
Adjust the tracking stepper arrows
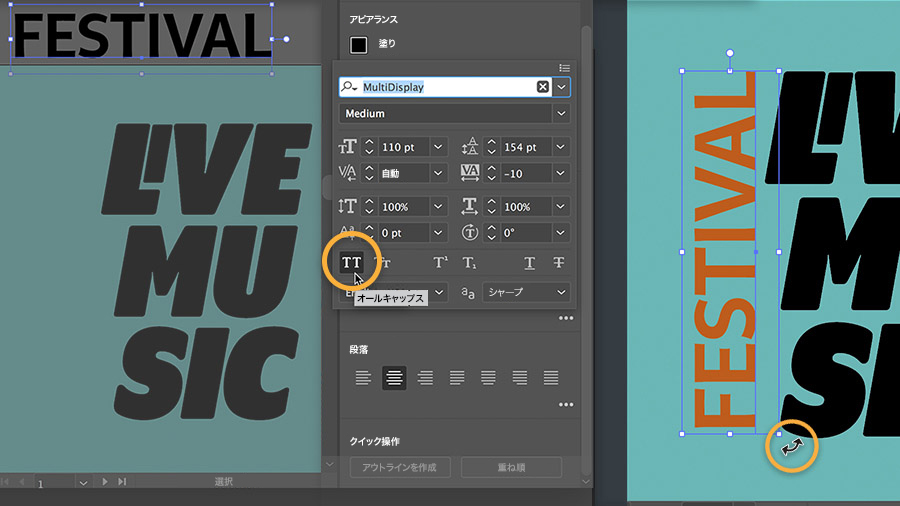click(491, 173)
